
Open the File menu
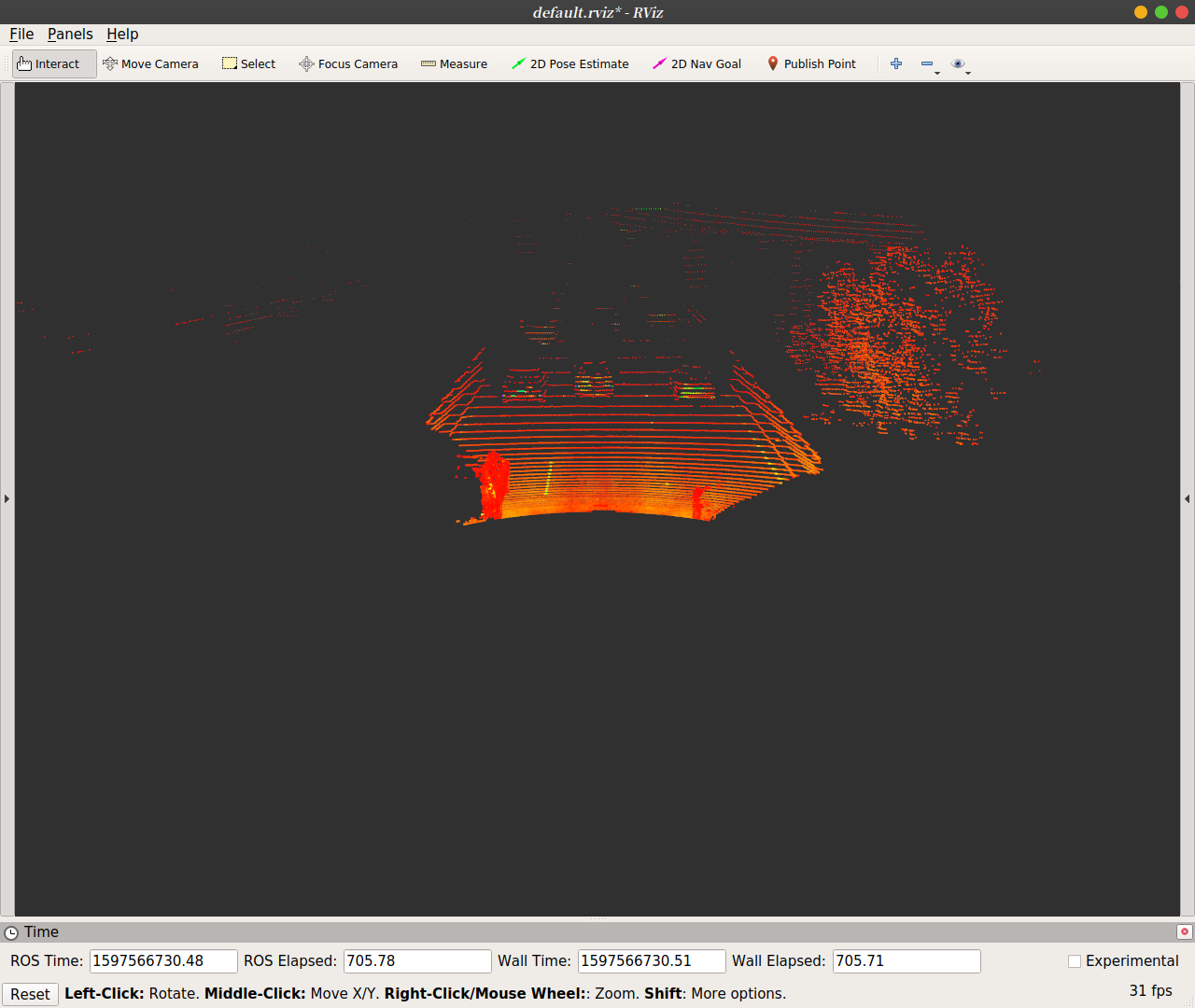[21, 34]
